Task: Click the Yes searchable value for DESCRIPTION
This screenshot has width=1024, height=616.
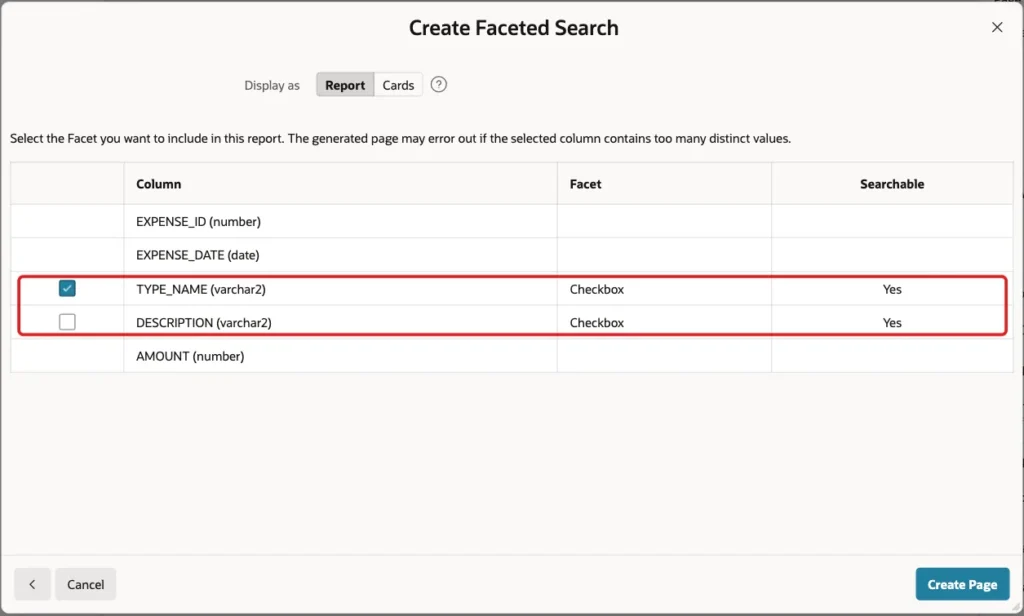Action: pyautogui.click(x=892, y=323)
